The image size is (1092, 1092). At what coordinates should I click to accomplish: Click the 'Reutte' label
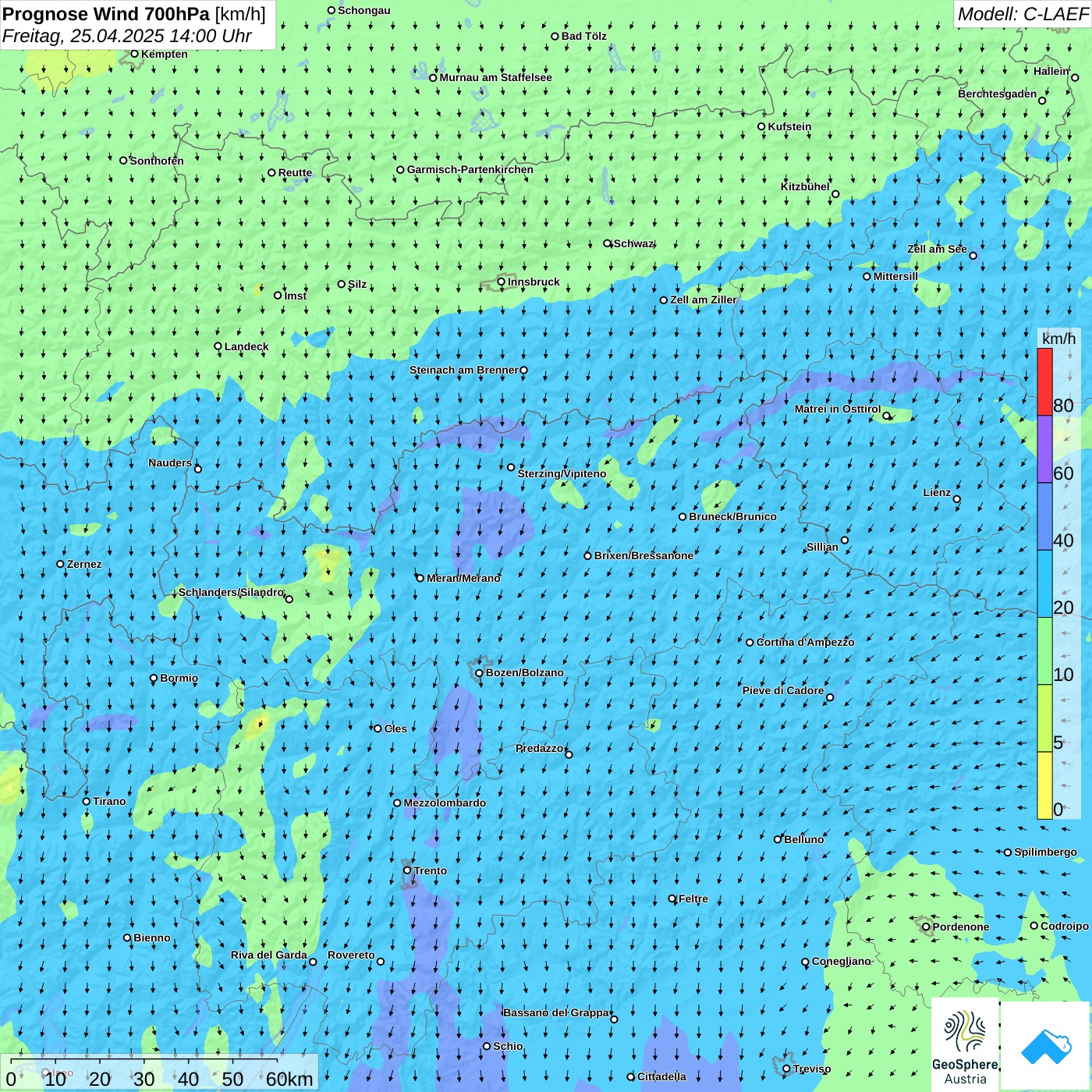point(295,172)
